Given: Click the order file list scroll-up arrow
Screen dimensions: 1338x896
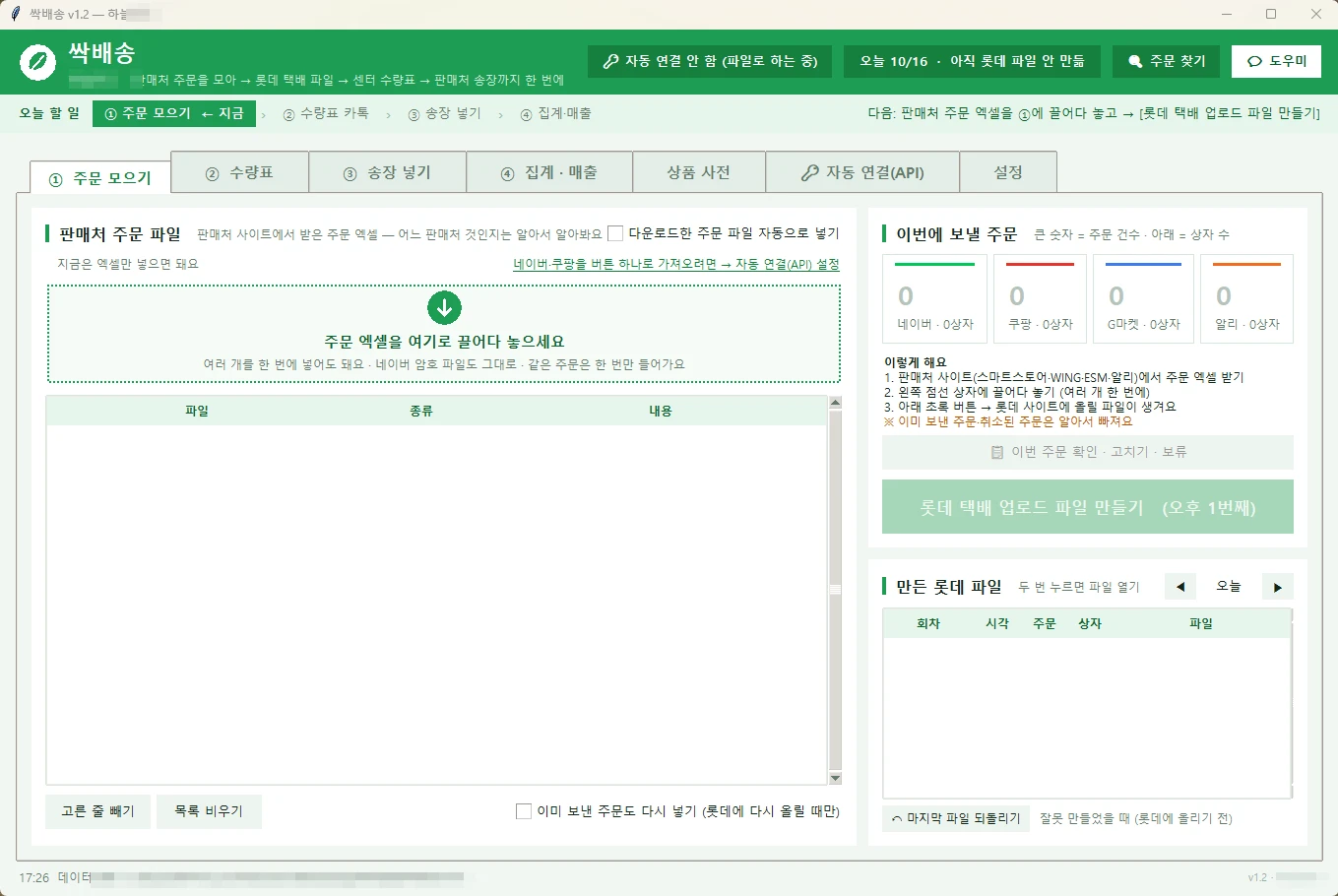Looking at the screenshot, I should (x=835, y=403).
